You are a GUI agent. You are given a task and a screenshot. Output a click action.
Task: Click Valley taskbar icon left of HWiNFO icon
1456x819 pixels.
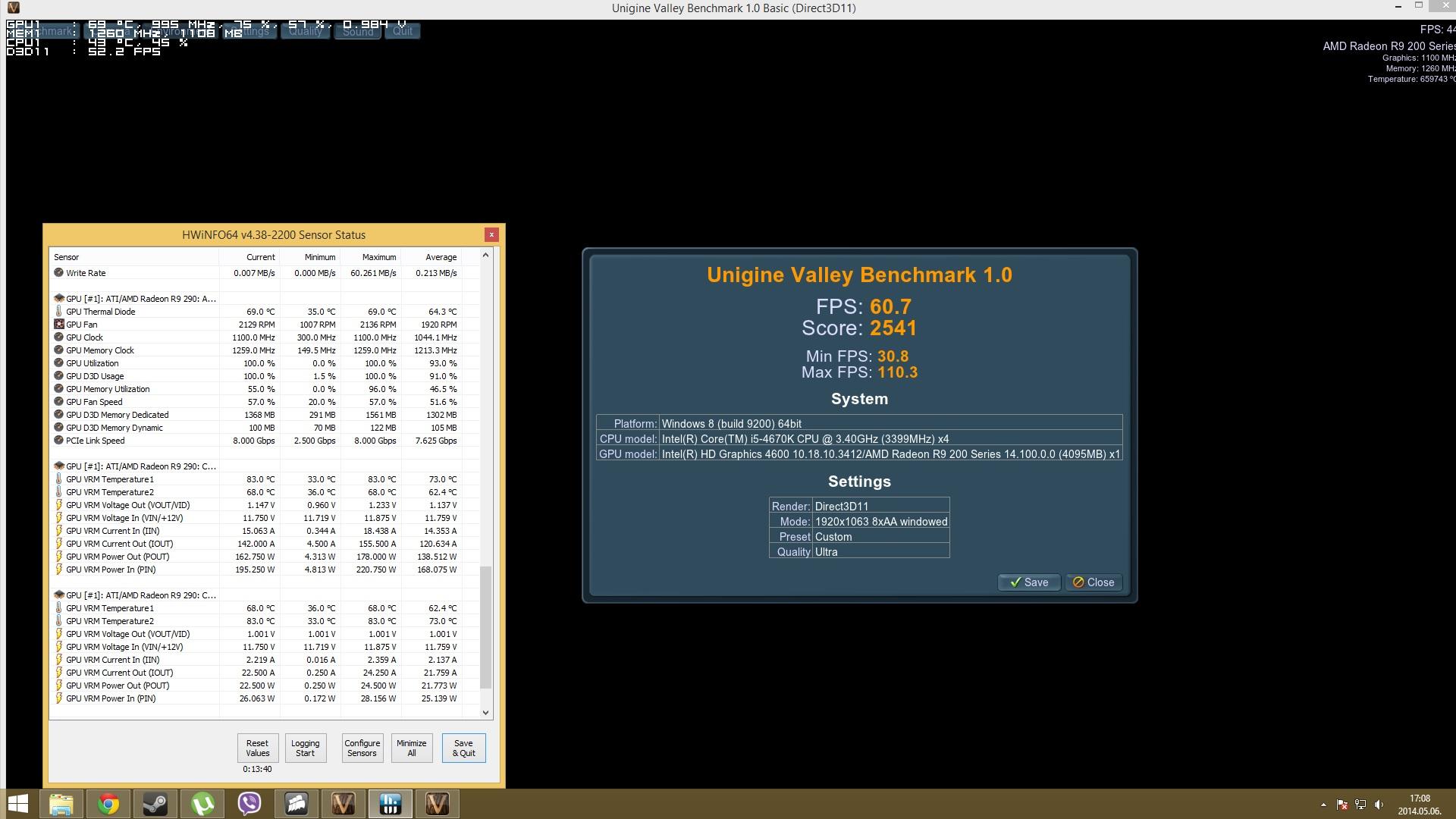click(x=344, y=804)
